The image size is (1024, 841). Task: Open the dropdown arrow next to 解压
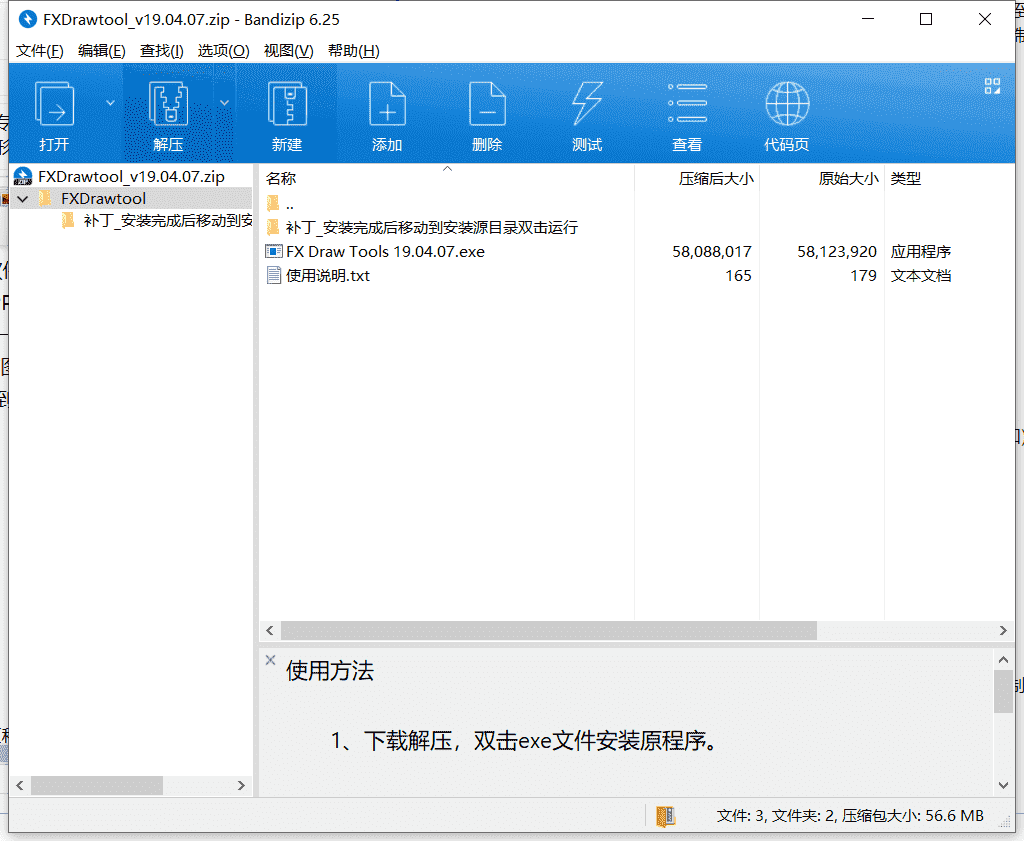224,103
